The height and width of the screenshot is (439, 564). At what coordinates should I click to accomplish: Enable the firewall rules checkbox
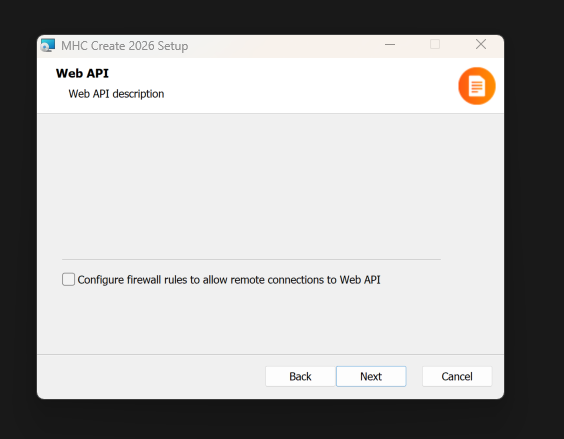(x=68, y=279)
